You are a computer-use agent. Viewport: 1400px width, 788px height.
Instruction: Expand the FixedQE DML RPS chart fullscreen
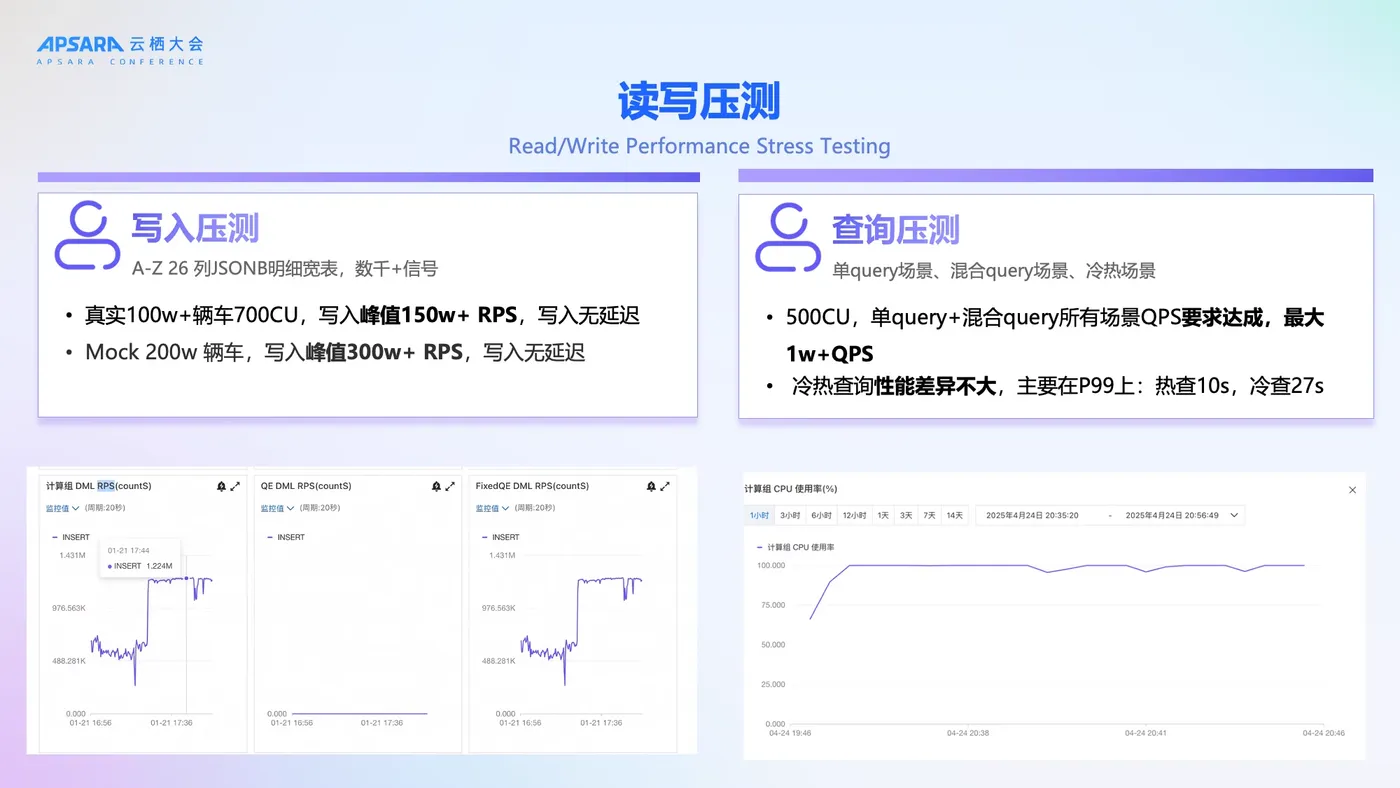[x=665, y=486]
